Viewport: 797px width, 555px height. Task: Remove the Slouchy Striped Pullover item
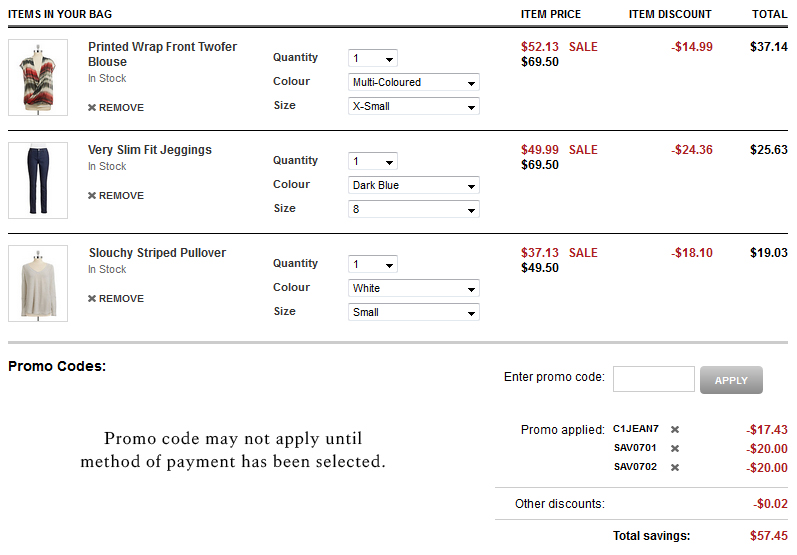point(116,299)
